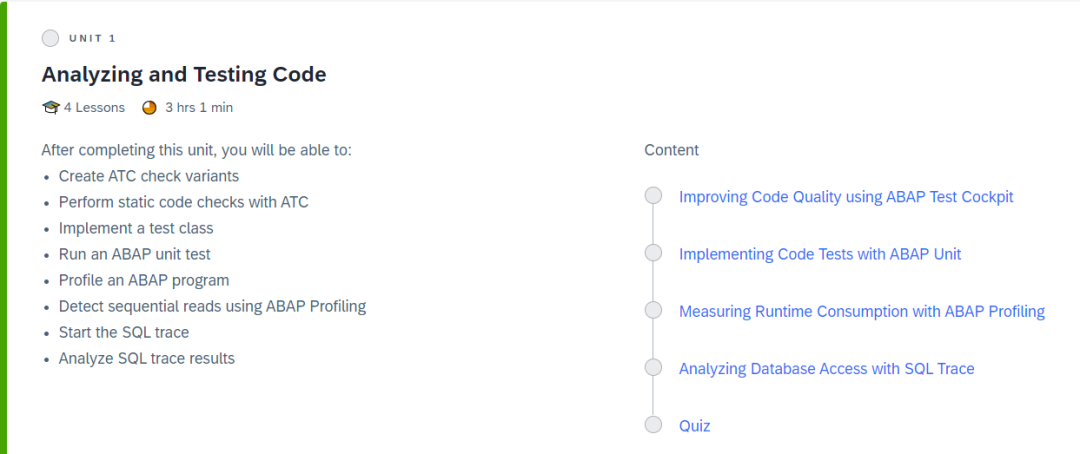Open Measuring Runtime Consumption with ABAP Profiling lesson
Screen dimensions: 1080x454
[x=861, y=311]
